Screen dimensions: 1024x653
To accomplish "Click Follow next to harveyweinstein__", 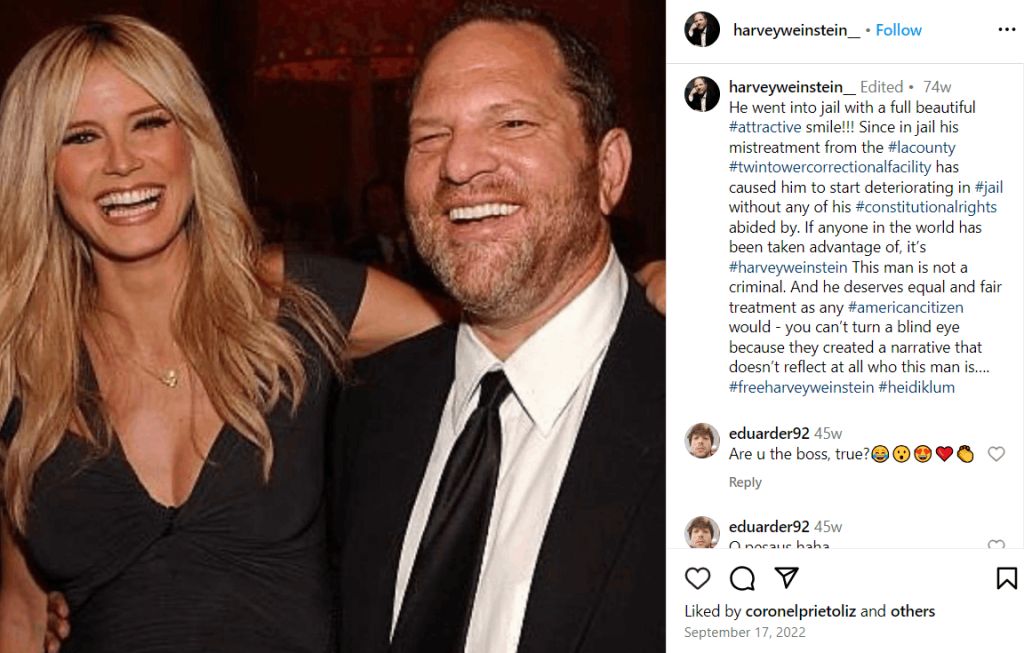I will pos(898,29).
